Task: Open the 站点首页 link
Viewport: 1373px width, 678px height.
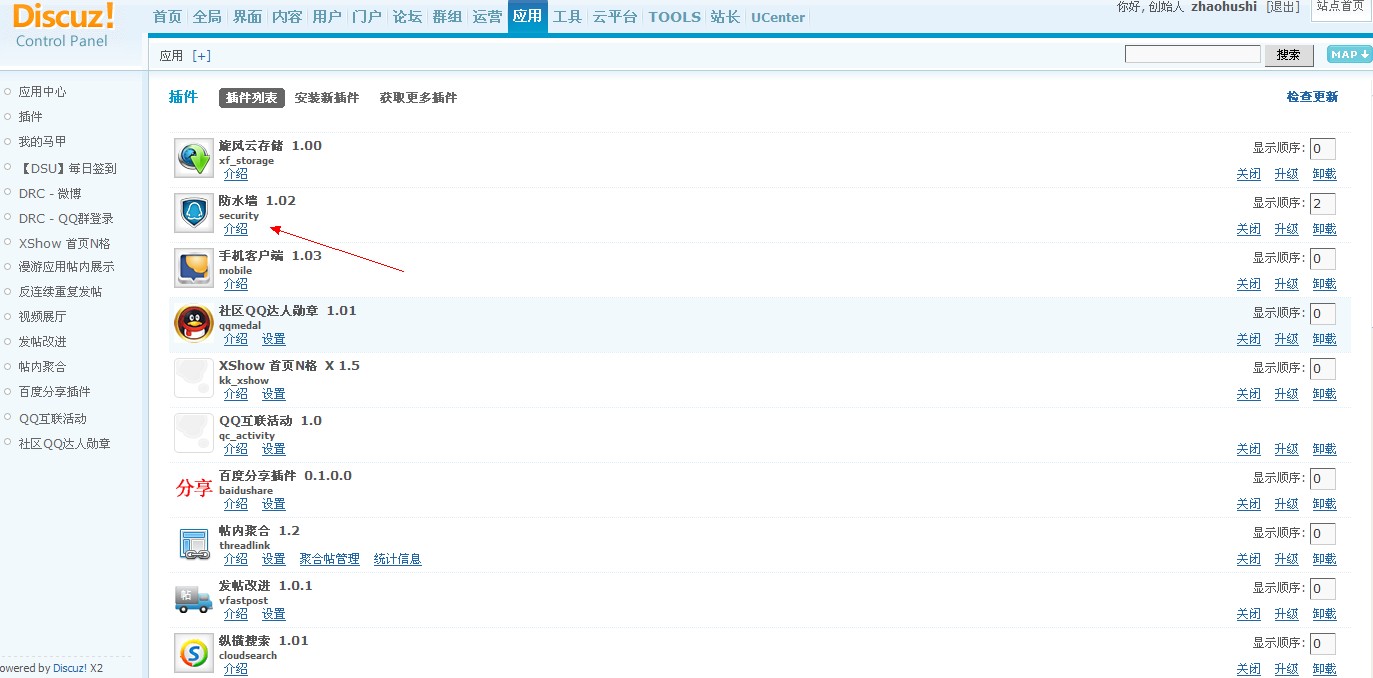Action: [1340, 7]
